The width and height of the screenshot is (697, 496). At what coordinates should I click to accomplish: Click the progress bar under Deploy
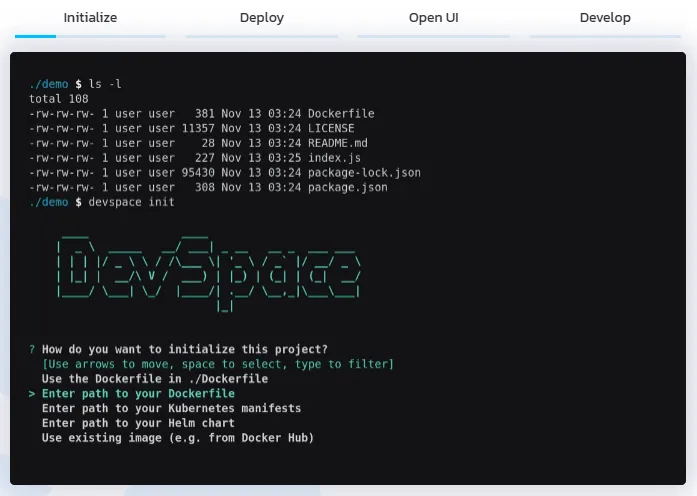click(x=262, y=36)
